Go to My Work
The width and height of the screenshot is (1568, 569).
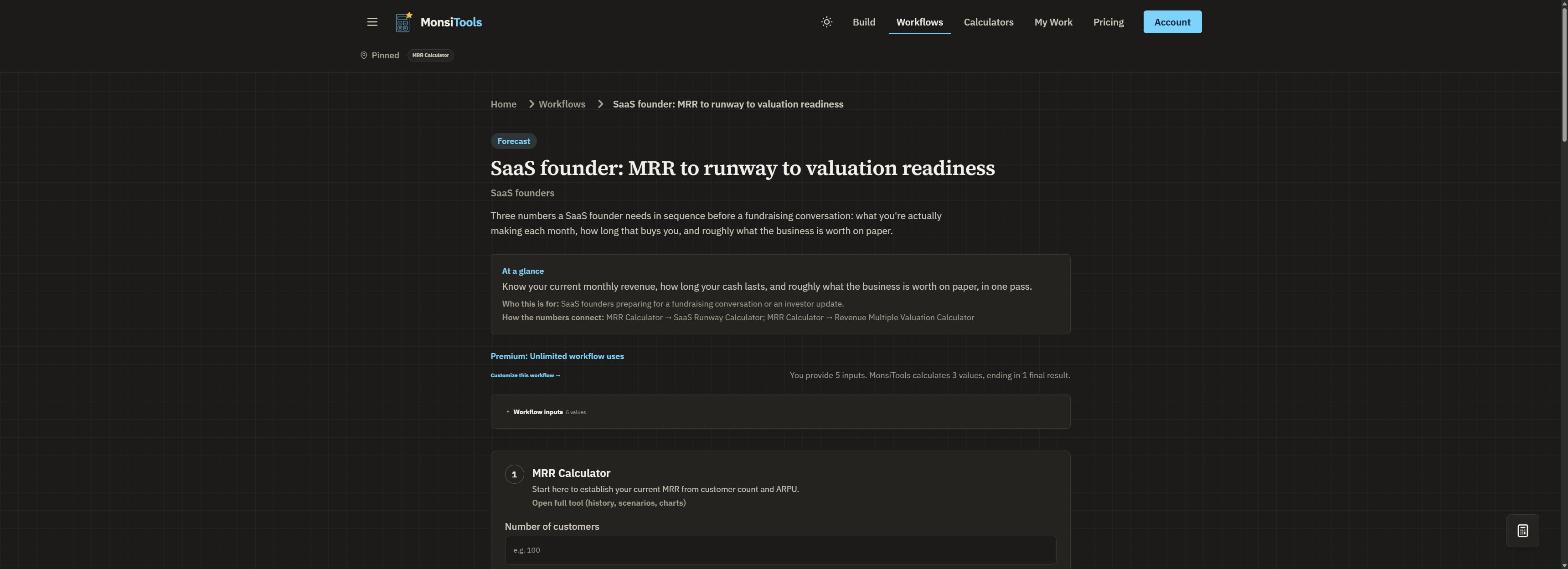point(1053,22)
